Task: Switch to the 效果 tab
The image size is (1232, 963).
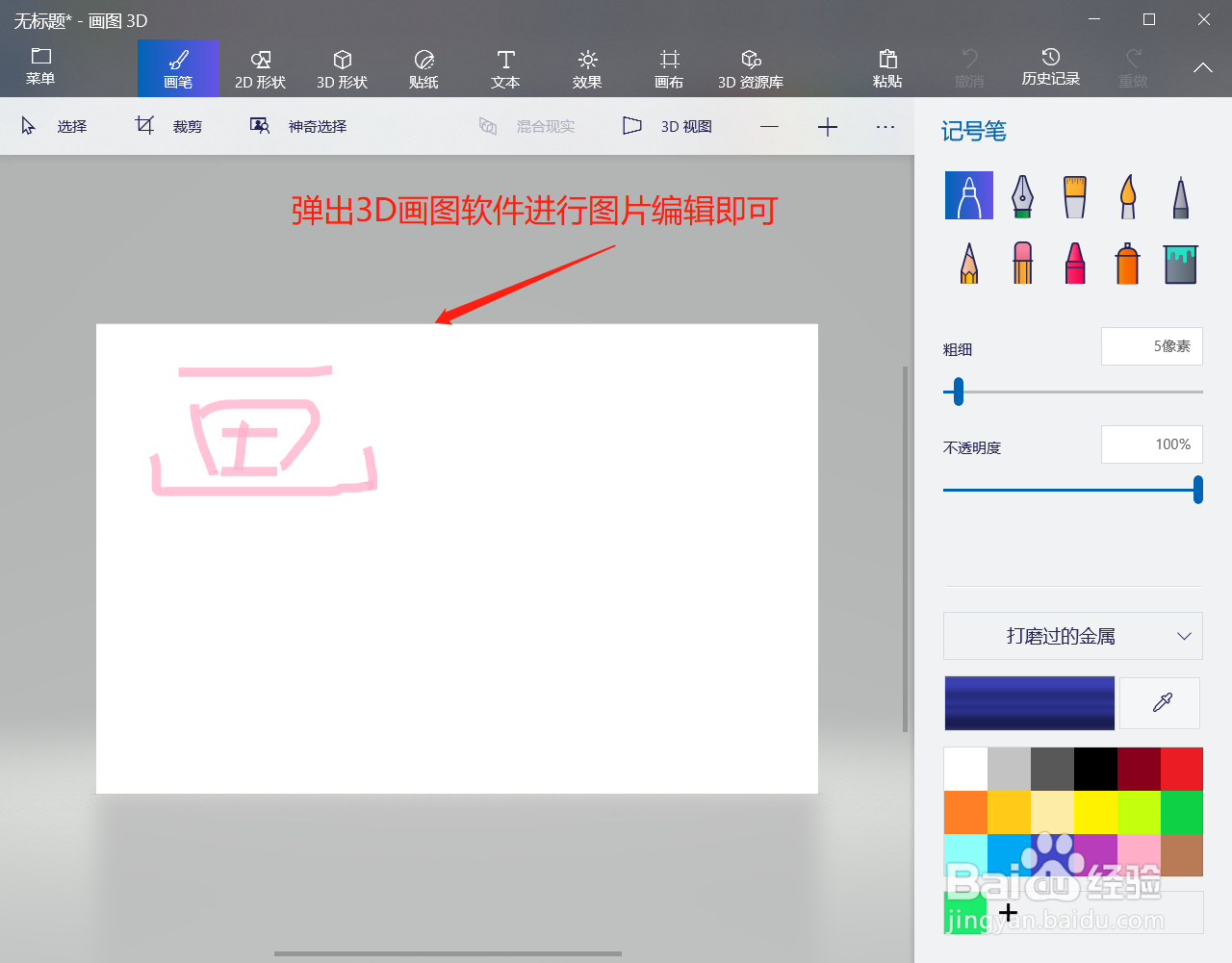Action: pyautogui.click(x=586, y=67)
